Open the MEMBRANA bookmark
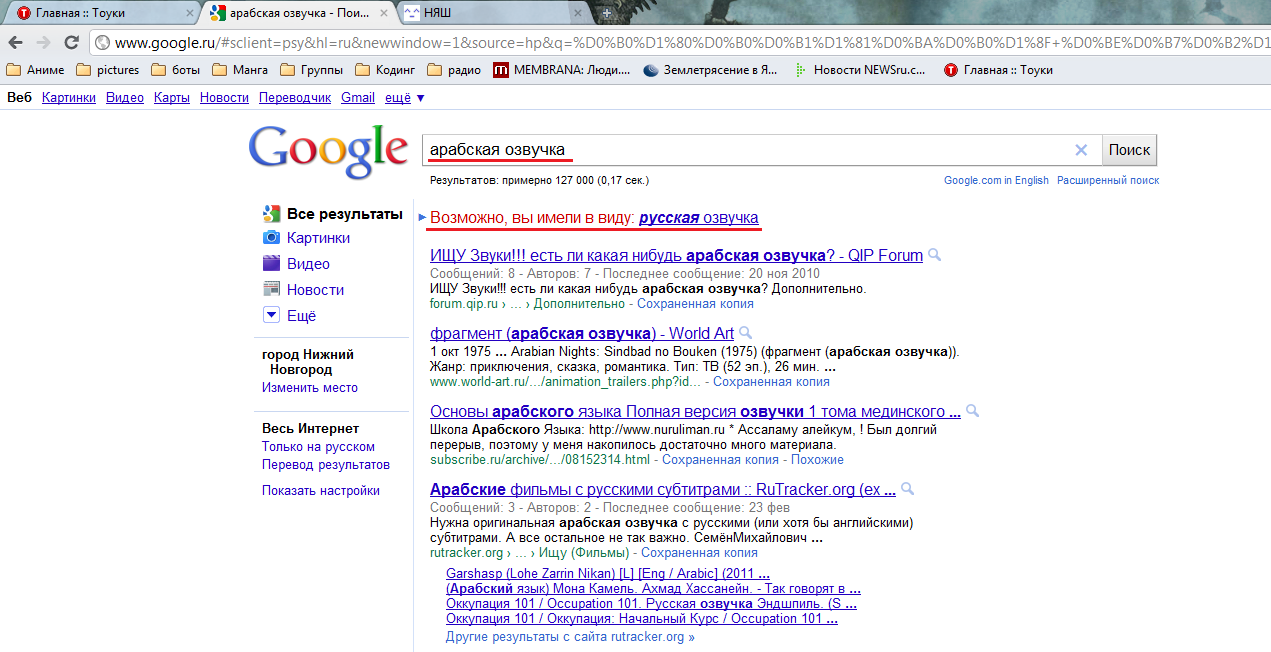This screenshot has height=652, width=1271. 562,70
